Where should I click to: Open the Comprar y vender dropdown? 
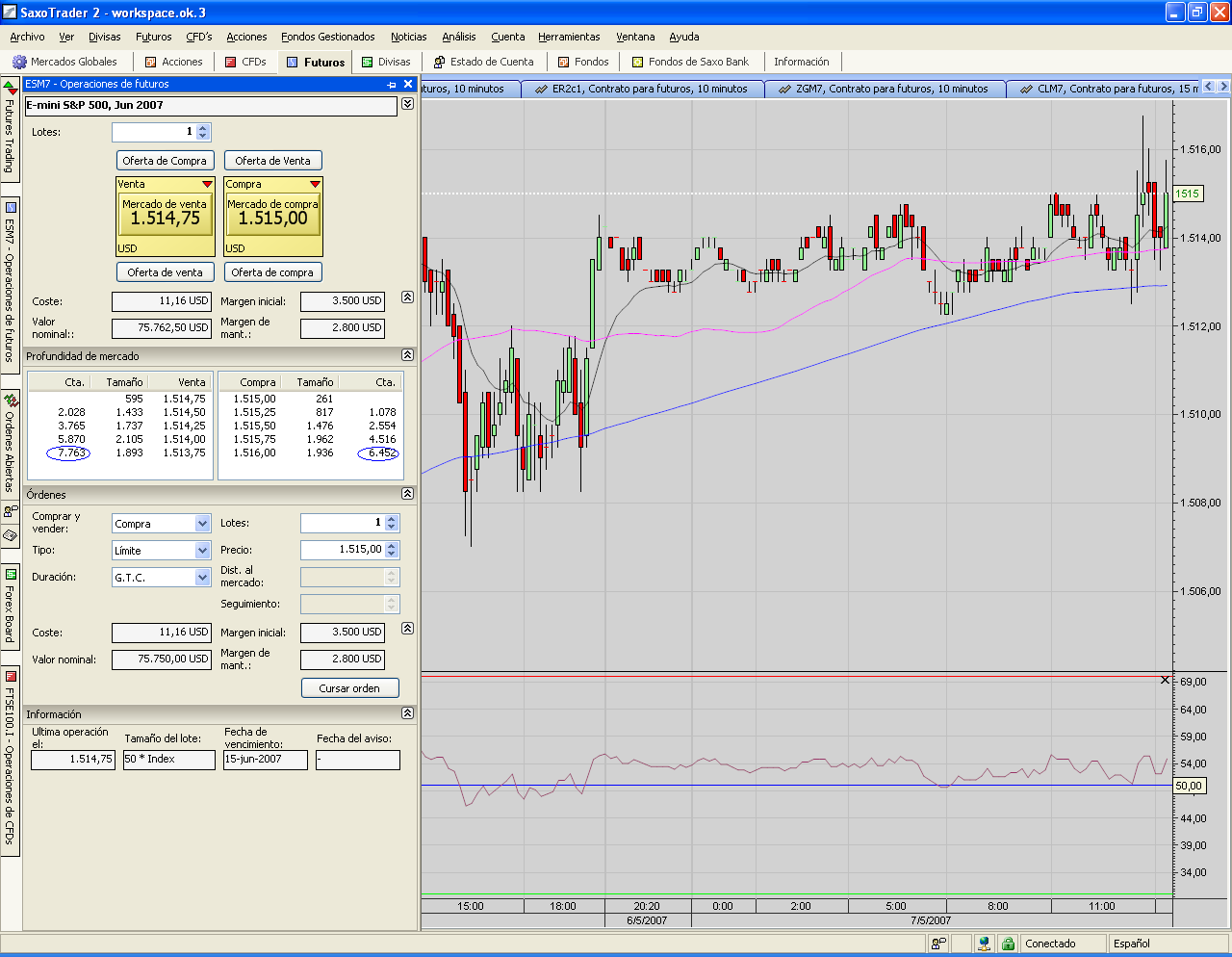click(202, 524)
